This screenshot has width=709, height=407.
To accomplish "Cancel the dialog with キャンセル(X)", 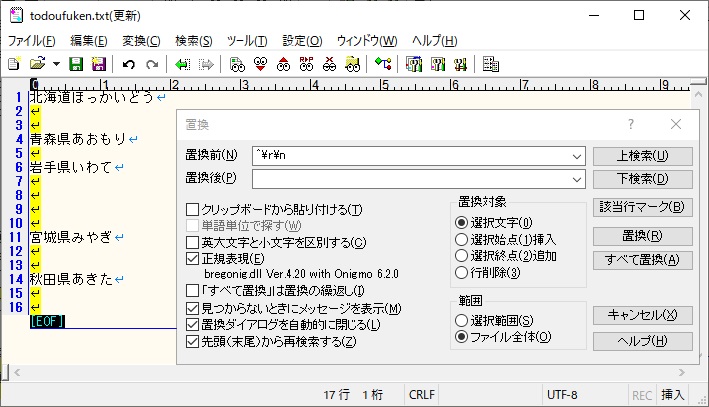I will [643, 315].
